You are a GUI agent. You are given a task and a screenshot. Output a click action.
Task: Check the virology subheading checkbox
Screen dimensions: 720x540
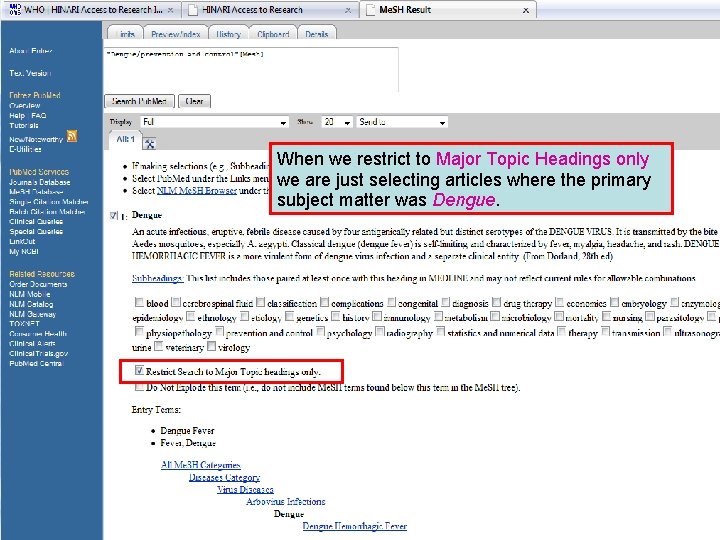point(211,346)
